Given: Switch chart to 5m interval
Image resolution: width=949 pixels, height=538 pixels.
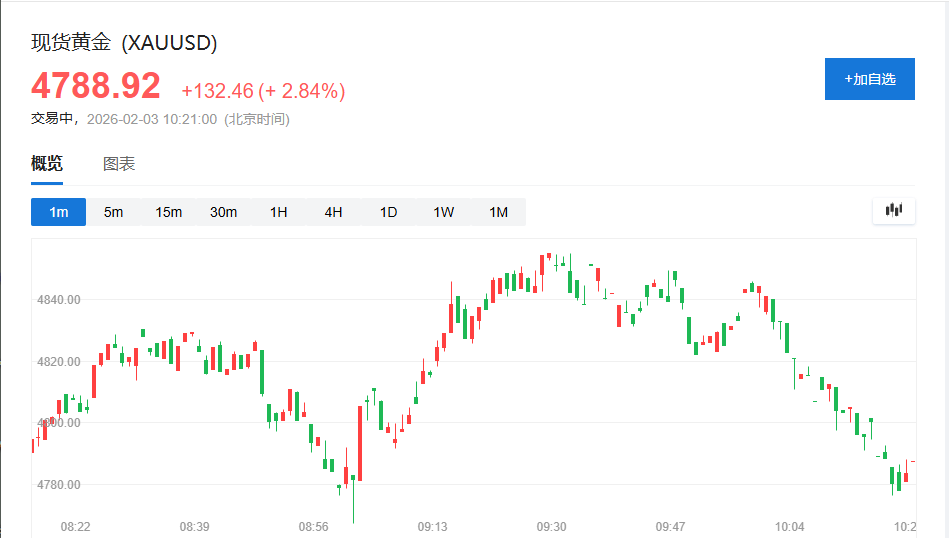Looking at the screenshot, I should (114, 212).
